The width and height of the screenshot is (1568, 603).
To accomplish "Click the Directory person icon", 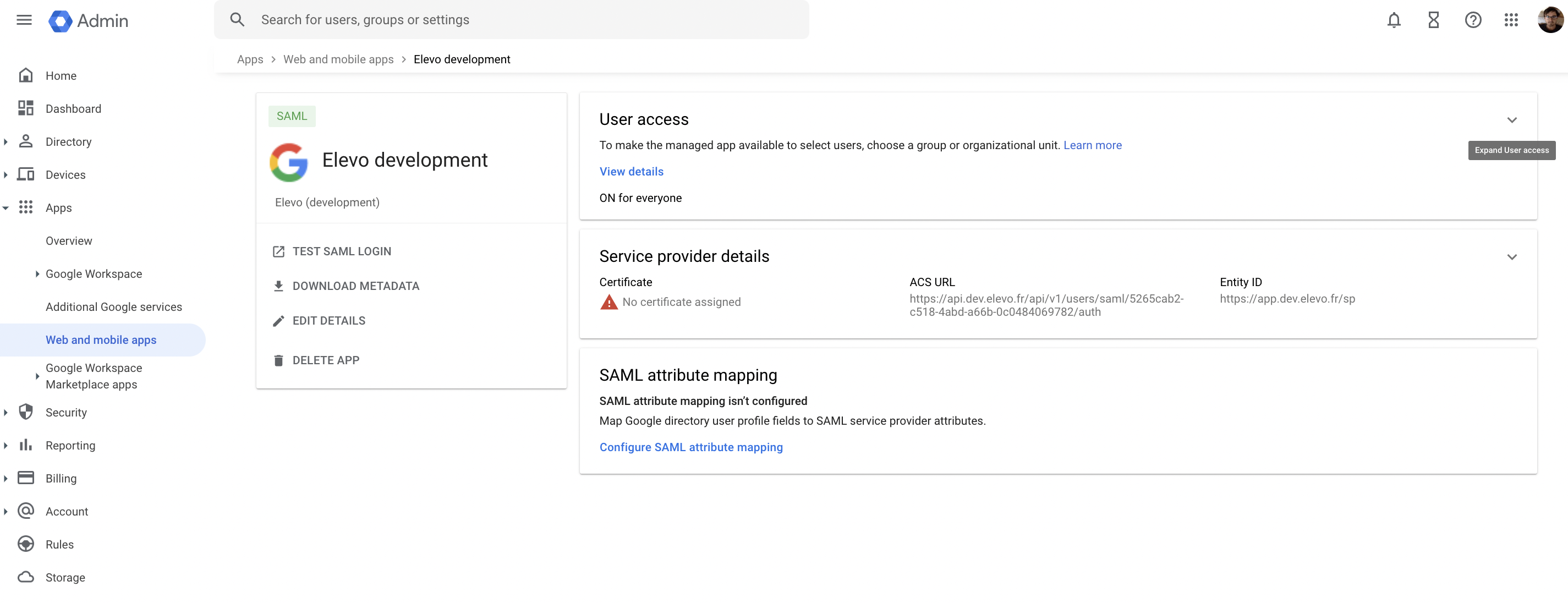I will click(25, 141).
